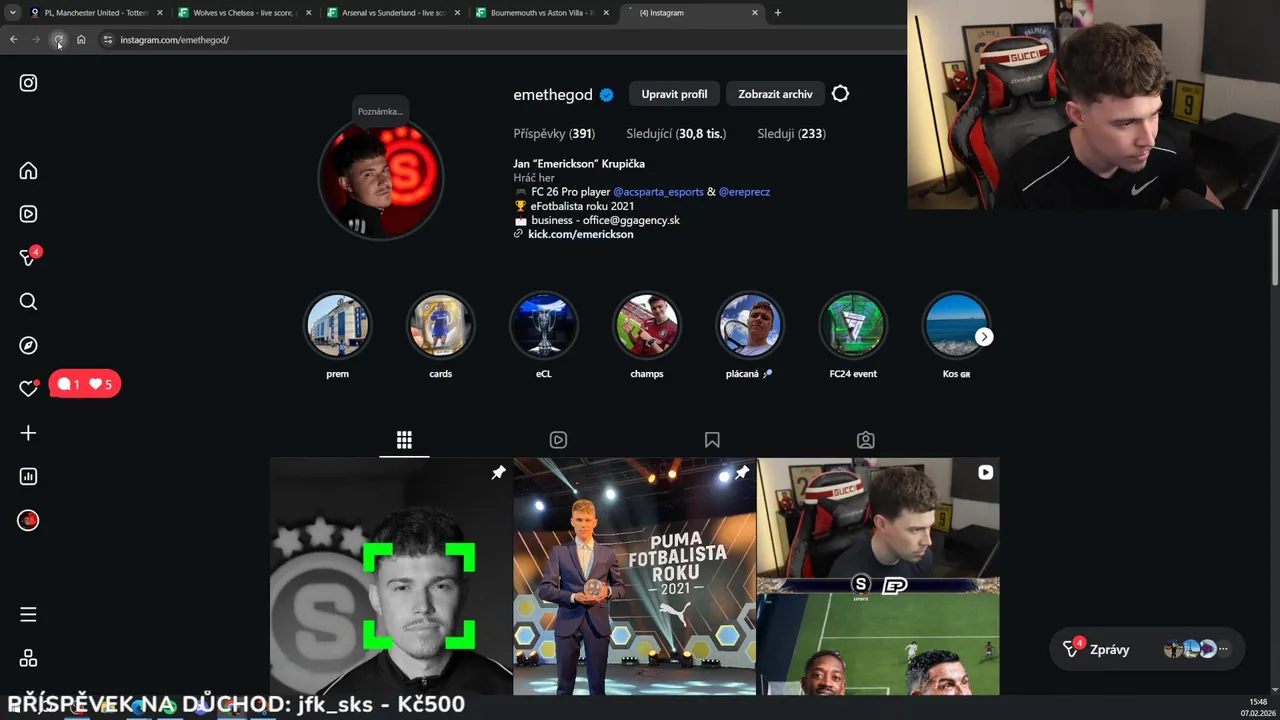View site information icon in address bar
The width and height of the screenshot is (1280, 720).
pos(108,40)
